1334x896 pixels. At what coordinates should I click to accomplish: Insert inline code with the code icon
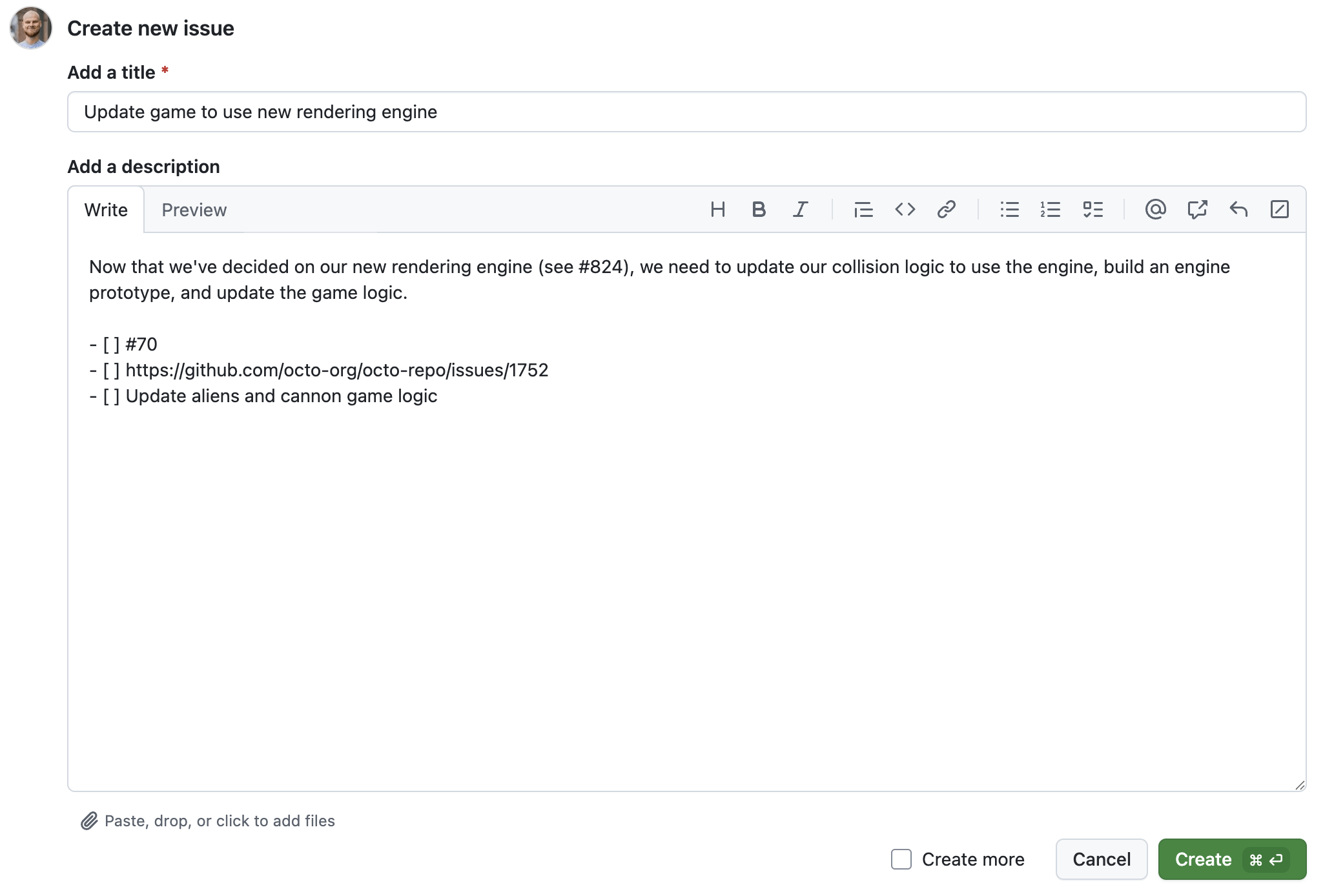pos(905,209)
